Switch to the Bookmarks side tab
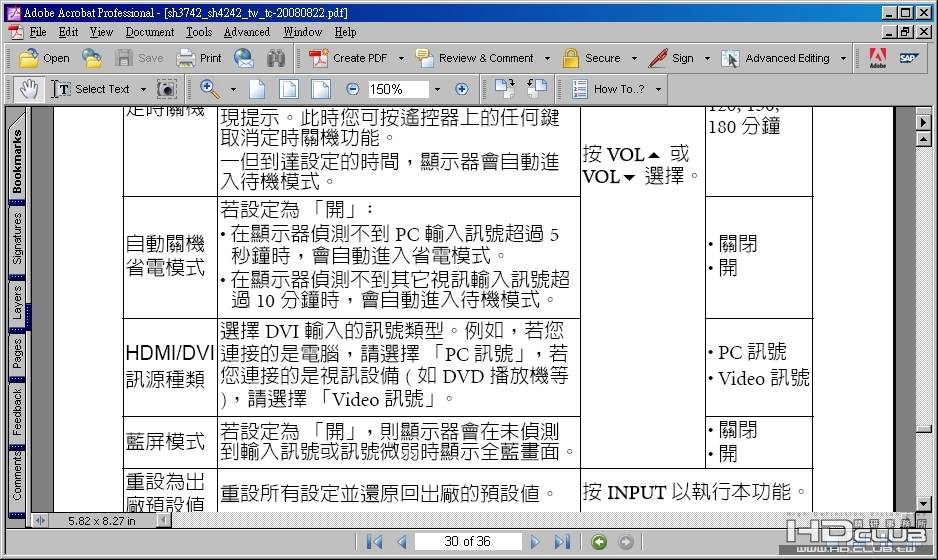 pyautogui.click(x=17, y=160)
